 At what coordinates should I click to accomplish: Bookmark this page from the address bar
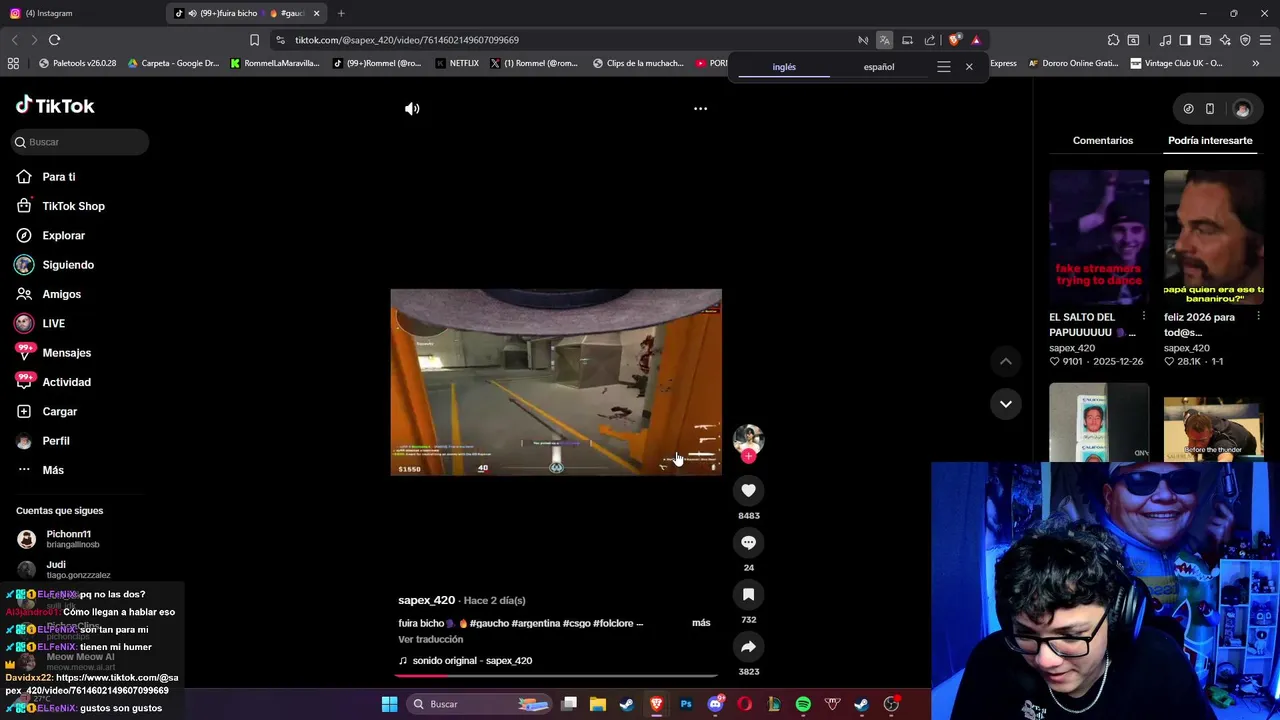[254, 40]
